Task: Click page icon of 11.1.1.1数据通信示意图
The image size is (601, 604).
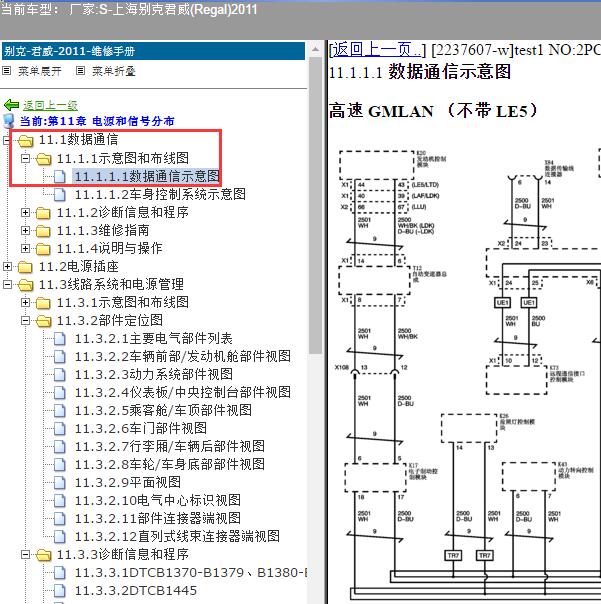Action: point(60,176)
